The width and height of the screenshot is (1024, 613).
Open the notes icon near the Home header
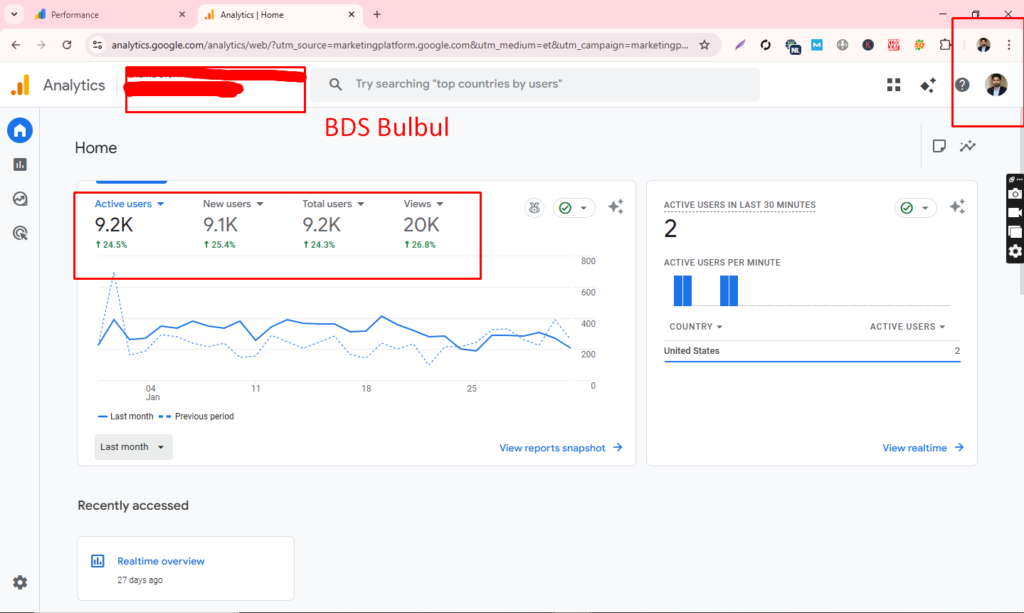tap(938, 146)
